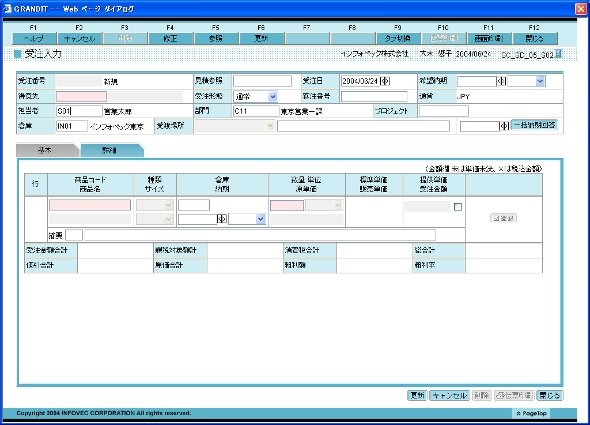
Task: Open calendar icon next to 一括納期回答 button
Action: coord(504,126)
